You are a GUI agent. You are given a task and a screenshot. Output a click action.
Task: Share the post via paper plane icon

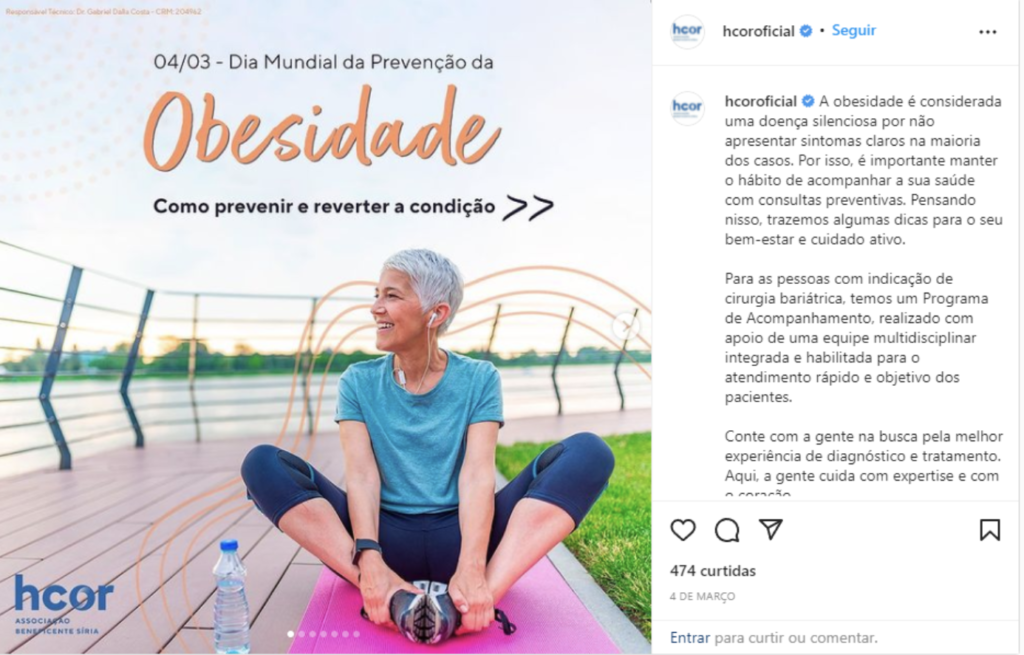coord(771,529)
